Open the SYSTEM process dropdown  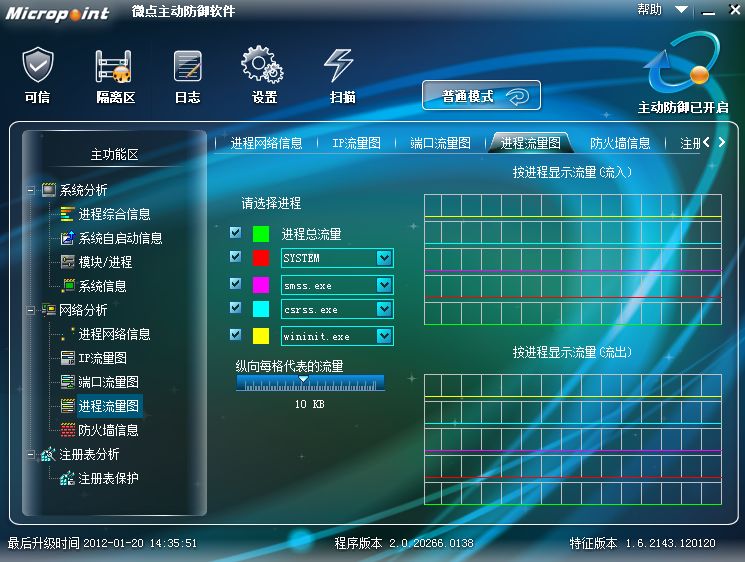point(384,258)
